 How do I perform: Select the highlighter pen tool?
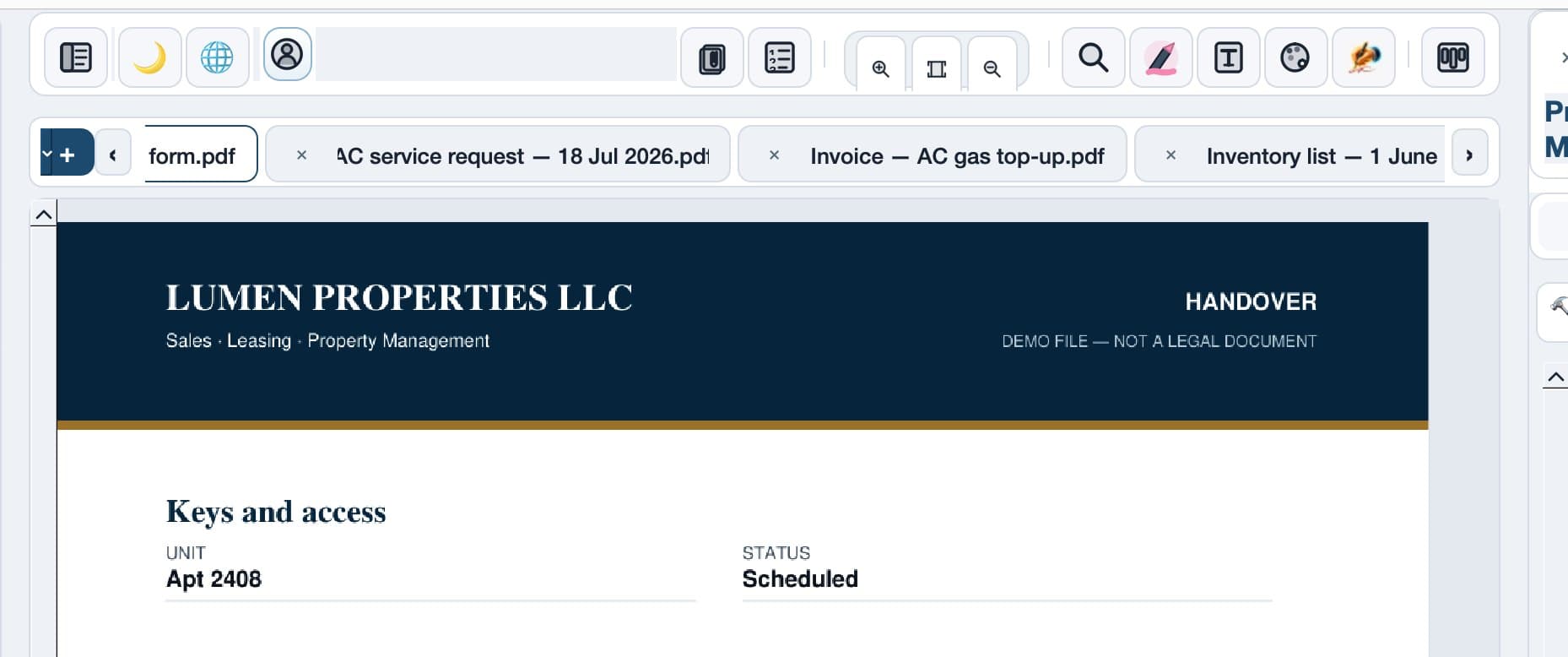click(1161, 57)
